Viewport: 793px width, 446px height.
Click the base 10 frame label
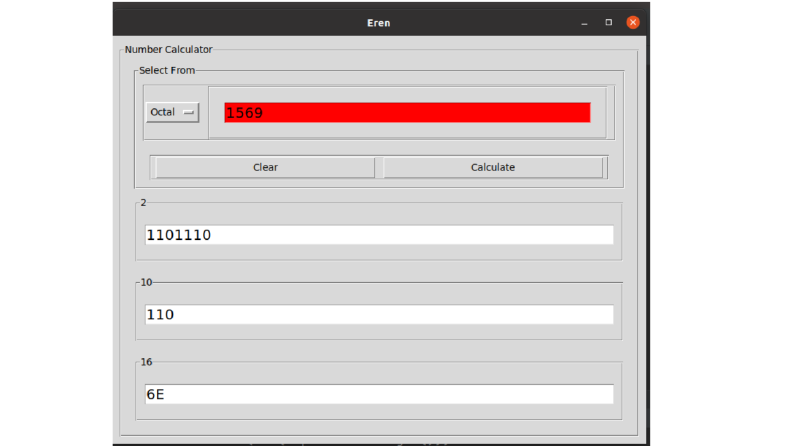146,282
